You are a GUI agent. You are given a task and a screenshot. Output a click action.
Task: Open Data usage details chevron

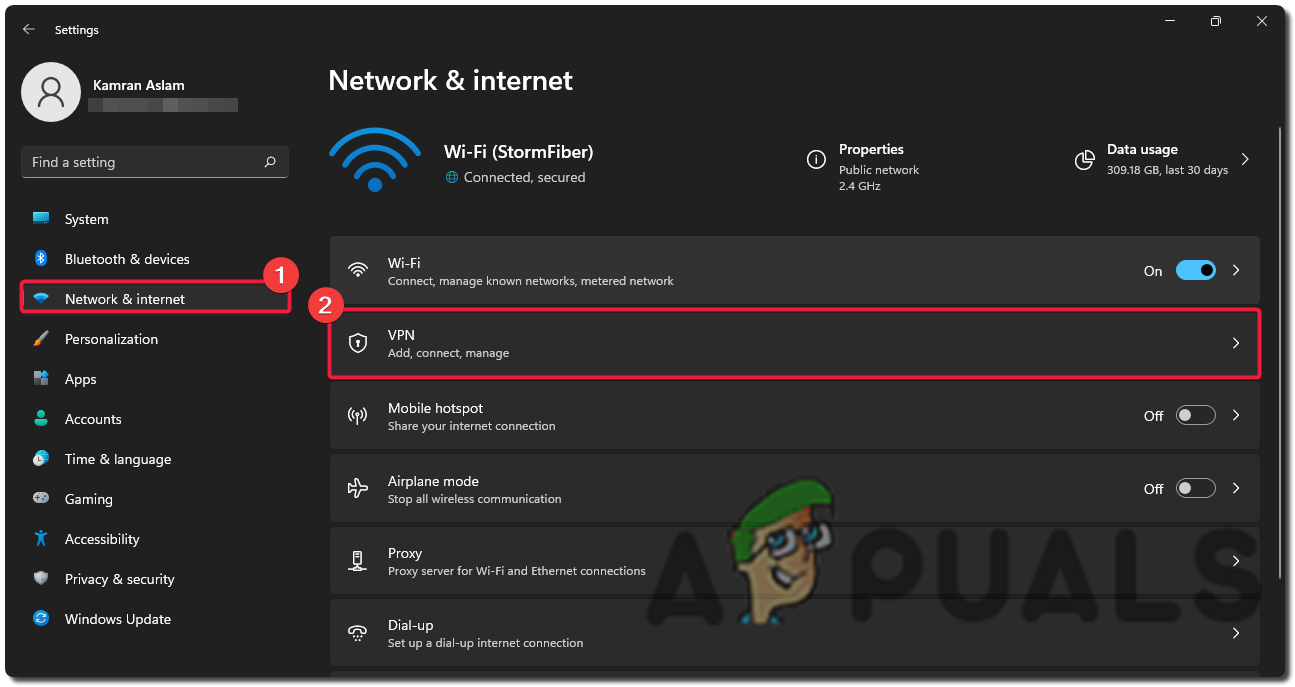[x=1245, y=159]
